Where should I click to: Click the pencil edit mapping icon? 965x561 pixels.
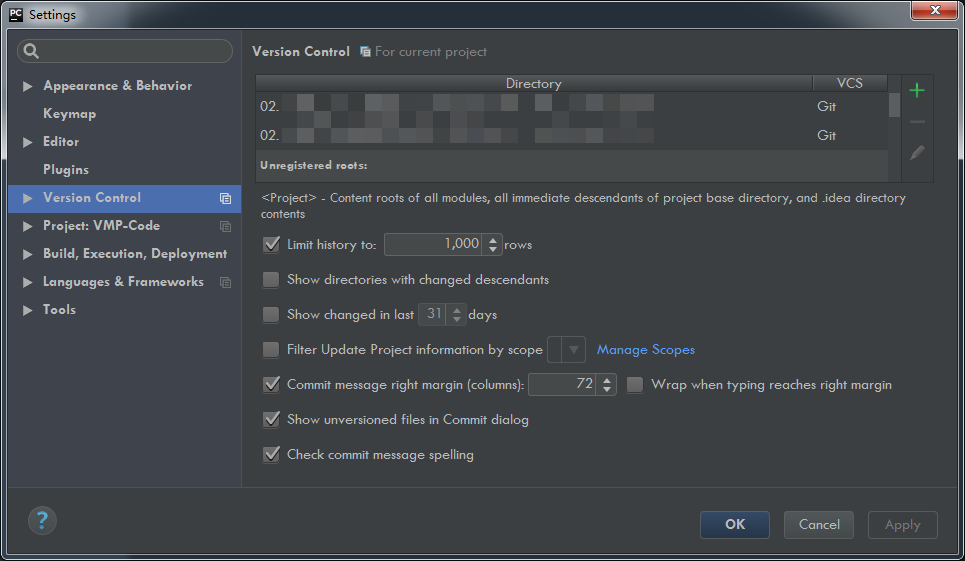pos(917,153)
